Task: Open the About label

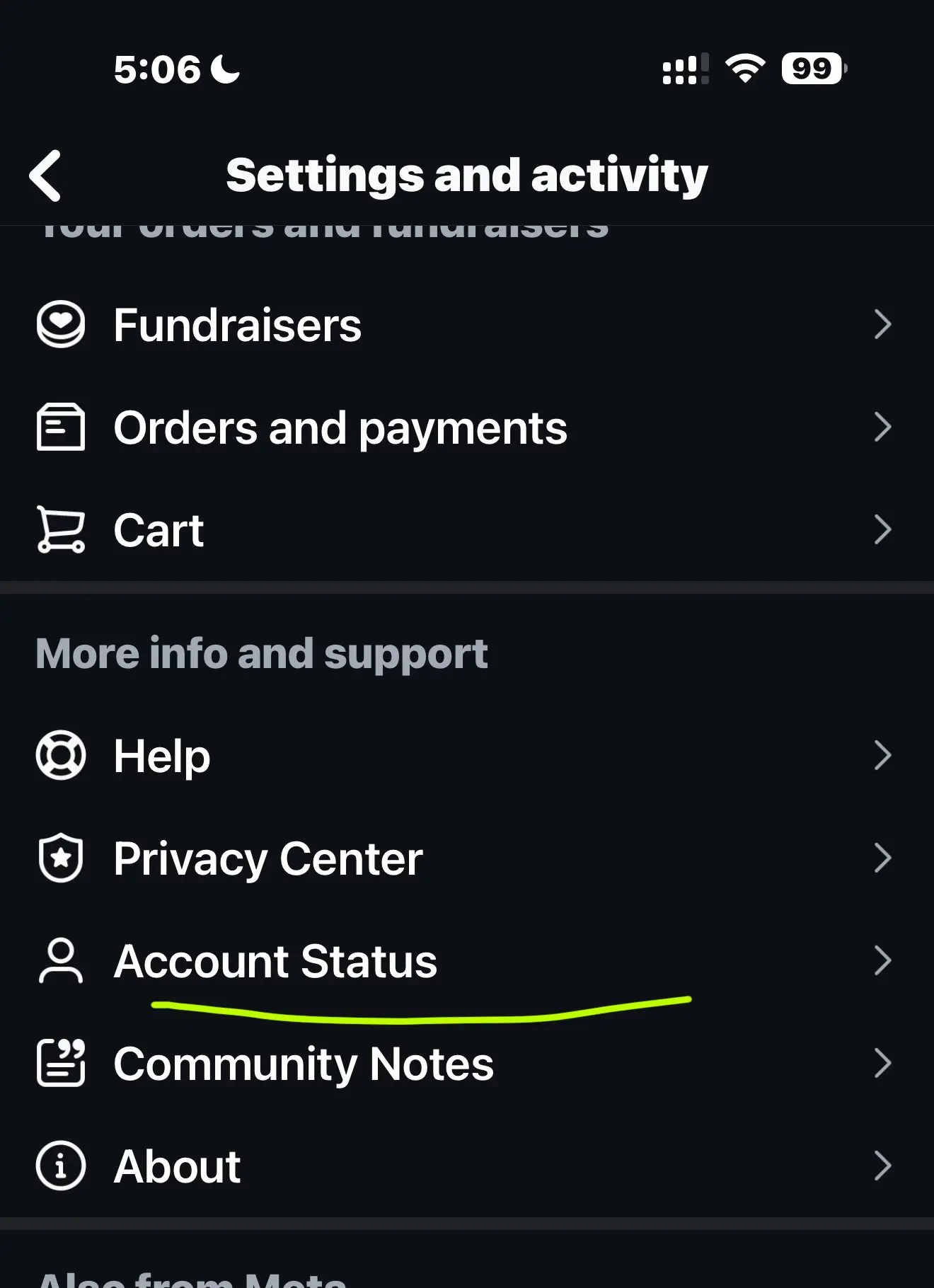Action: pyautogui.click(x=177, y=1166)
